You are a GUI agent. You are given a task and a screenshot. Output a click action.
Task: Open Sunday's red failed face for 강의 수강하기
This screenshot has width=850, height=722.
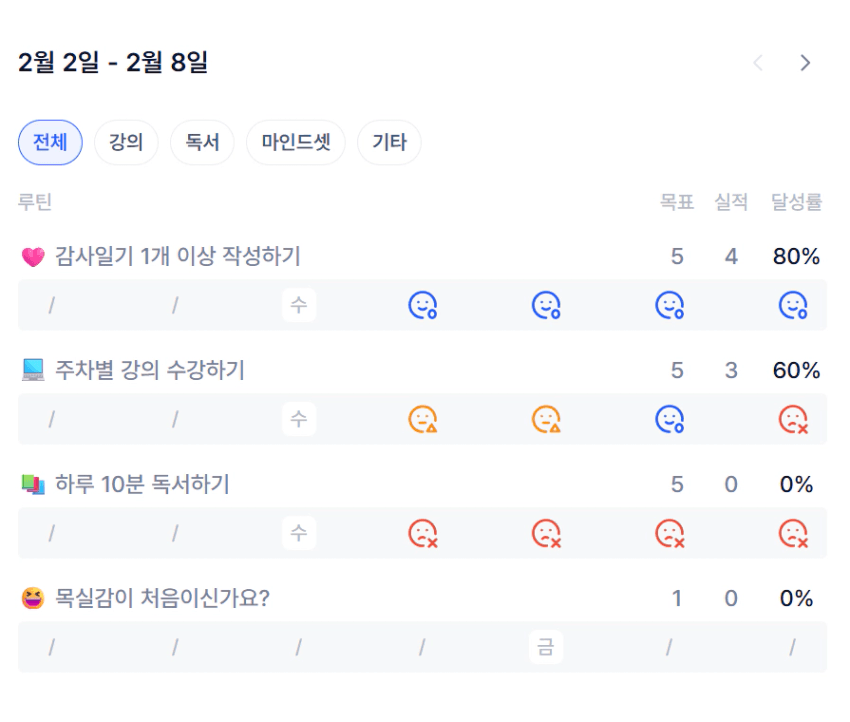793,419
